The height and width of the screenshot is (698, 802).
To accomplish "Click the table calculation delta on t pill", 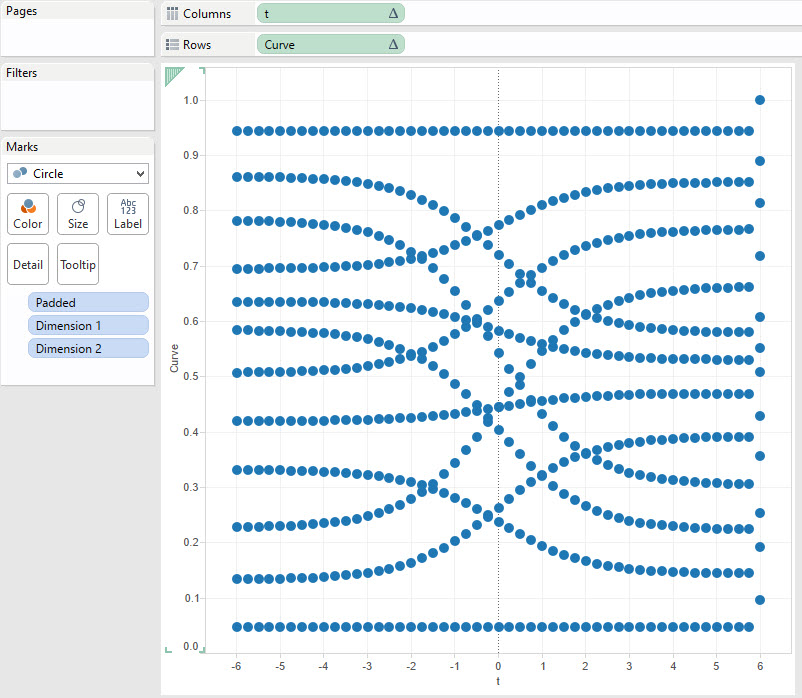I will (x=393, y=13).
